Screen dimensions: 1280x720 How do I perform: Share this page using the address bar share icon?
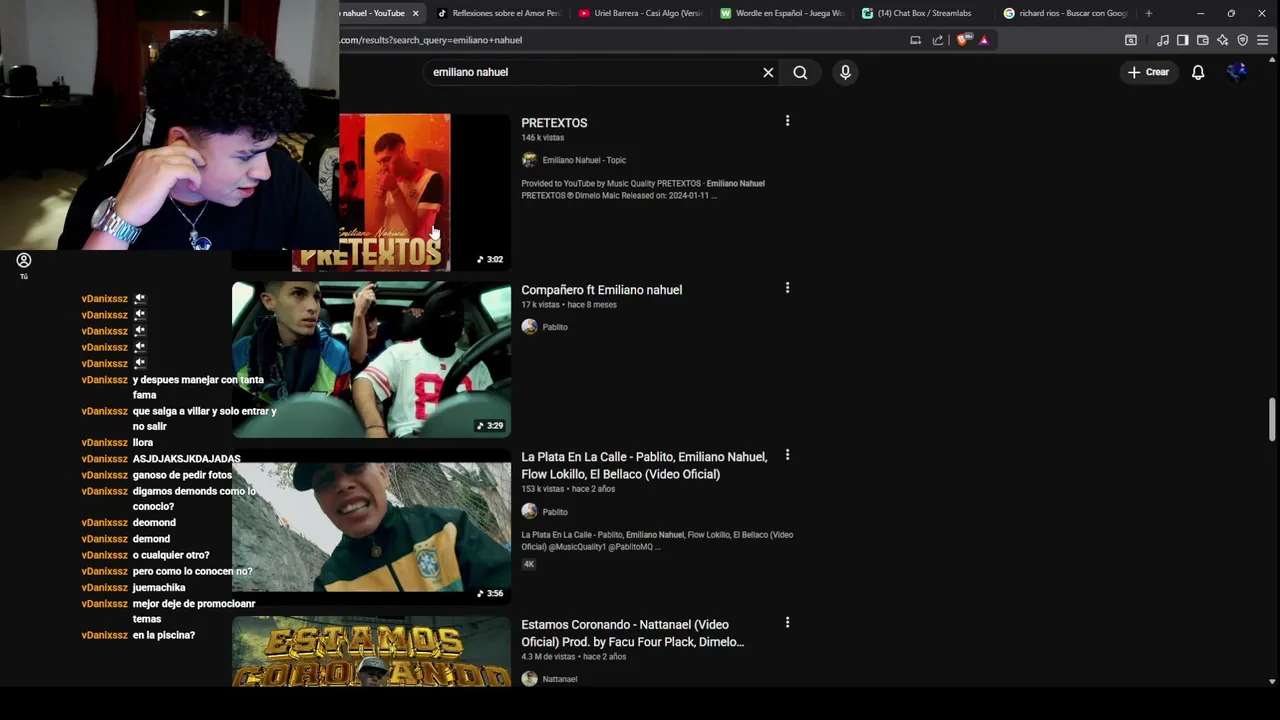point(938,40)
